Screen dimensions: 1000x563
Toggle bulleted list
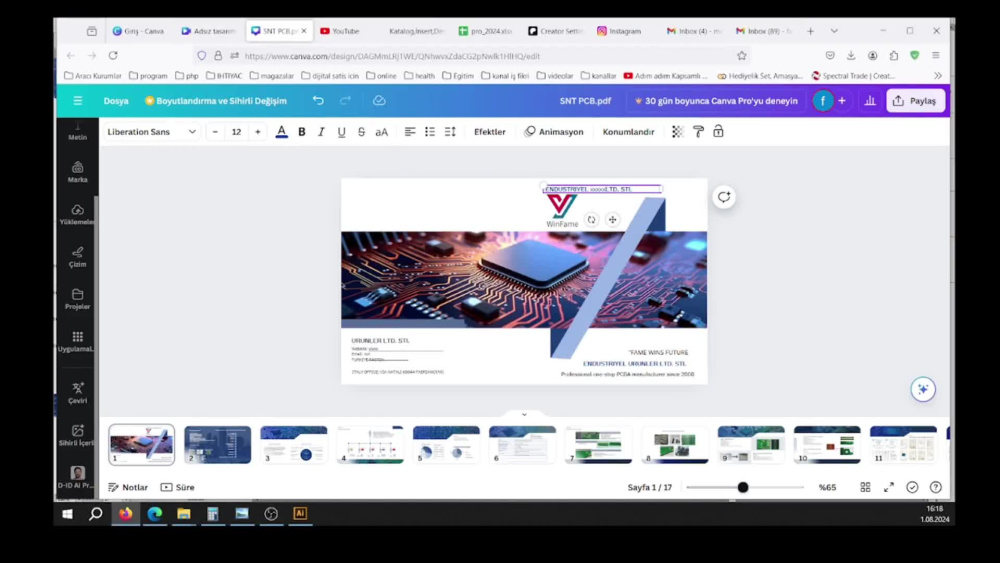point(430,132)
